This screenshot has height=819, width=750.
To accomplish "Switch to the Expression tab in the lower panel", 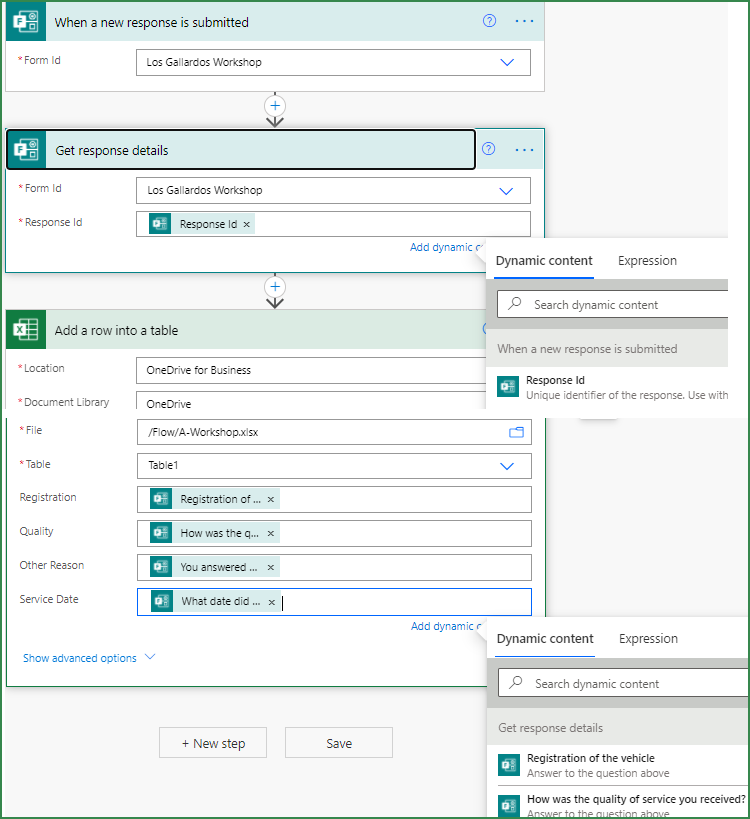I will (x=648, y=639).
